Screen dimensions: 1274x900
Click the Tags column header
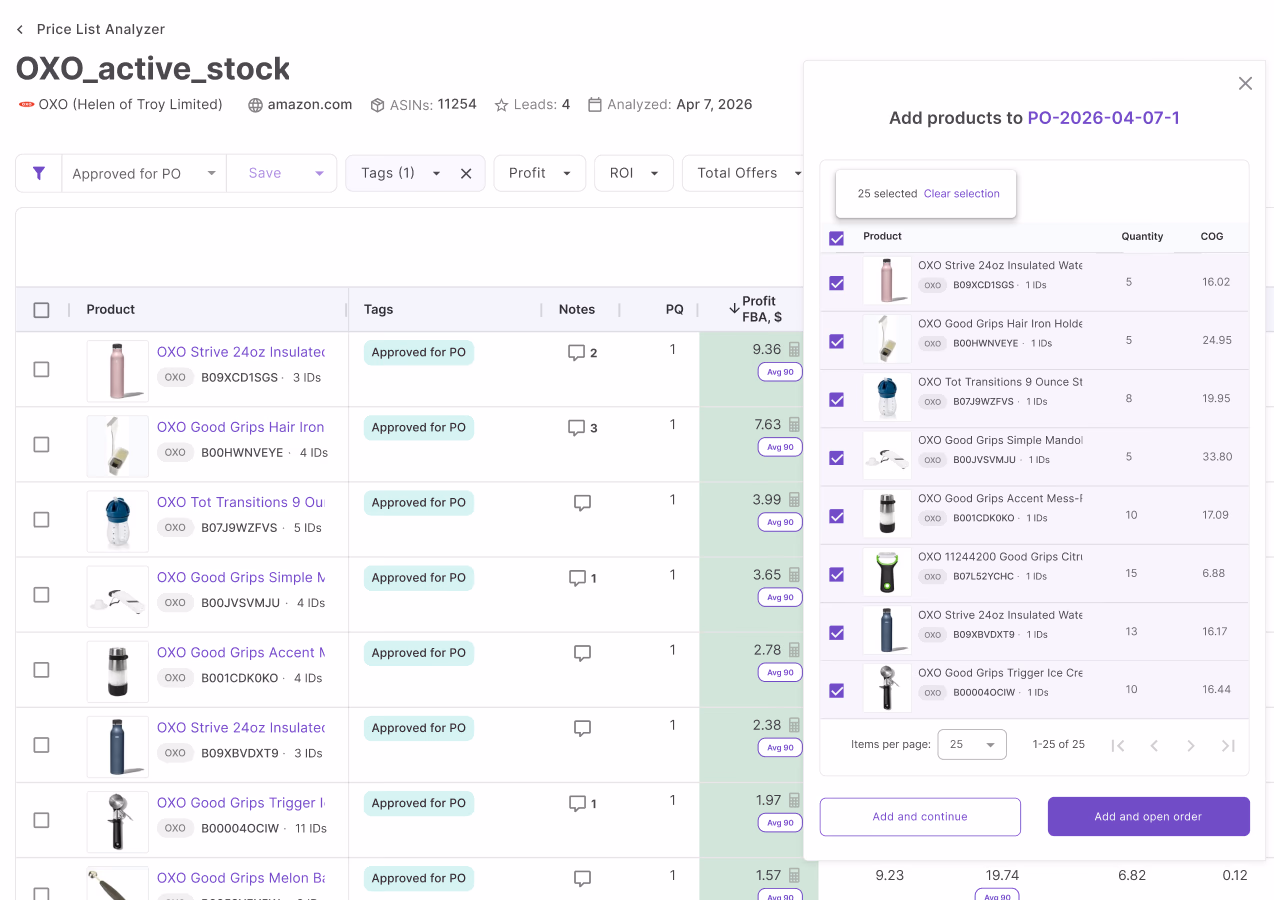(x=378, y=309)
